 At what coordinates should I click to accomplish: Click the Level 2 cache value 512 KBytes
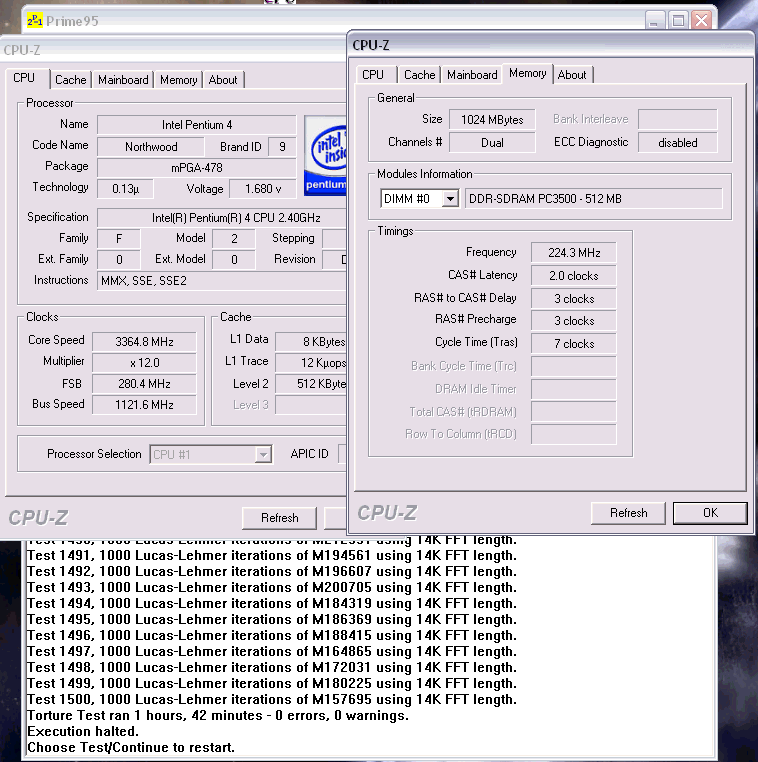(x=311, y=384)
